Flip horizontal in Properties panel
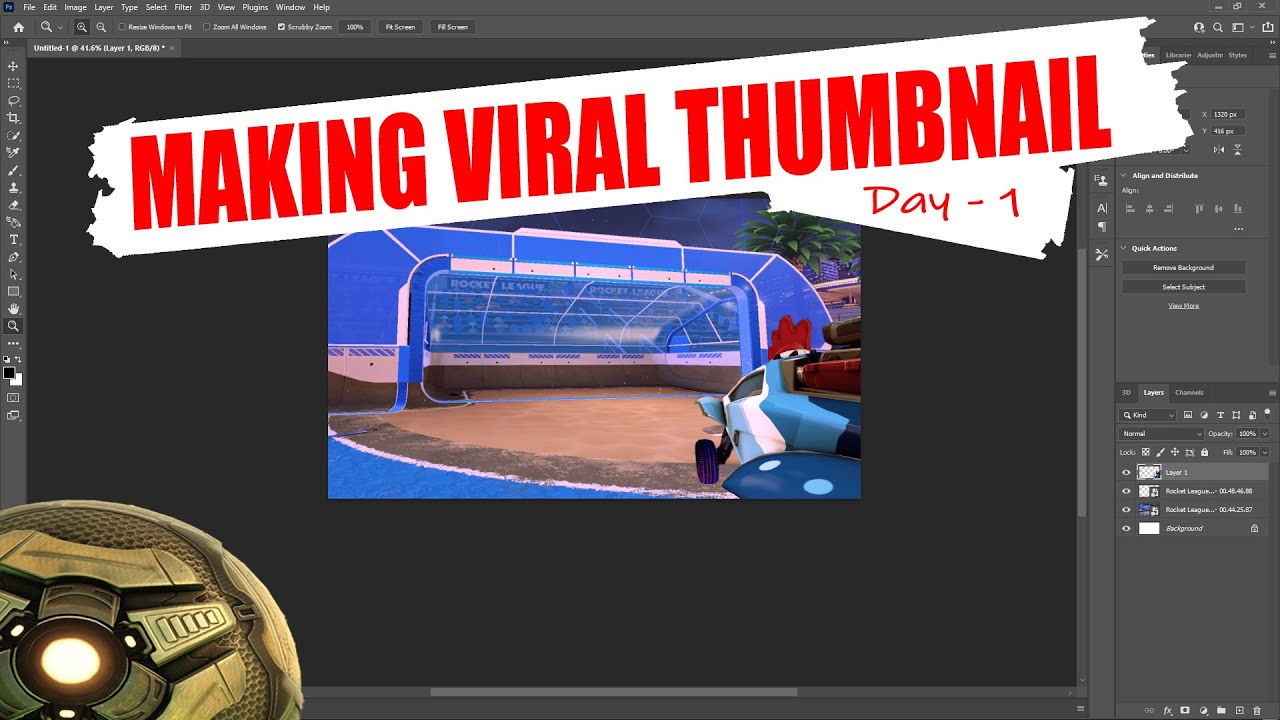This screenshot has height=720, width=1280. pyautogui.click(x=1218, y=150)
